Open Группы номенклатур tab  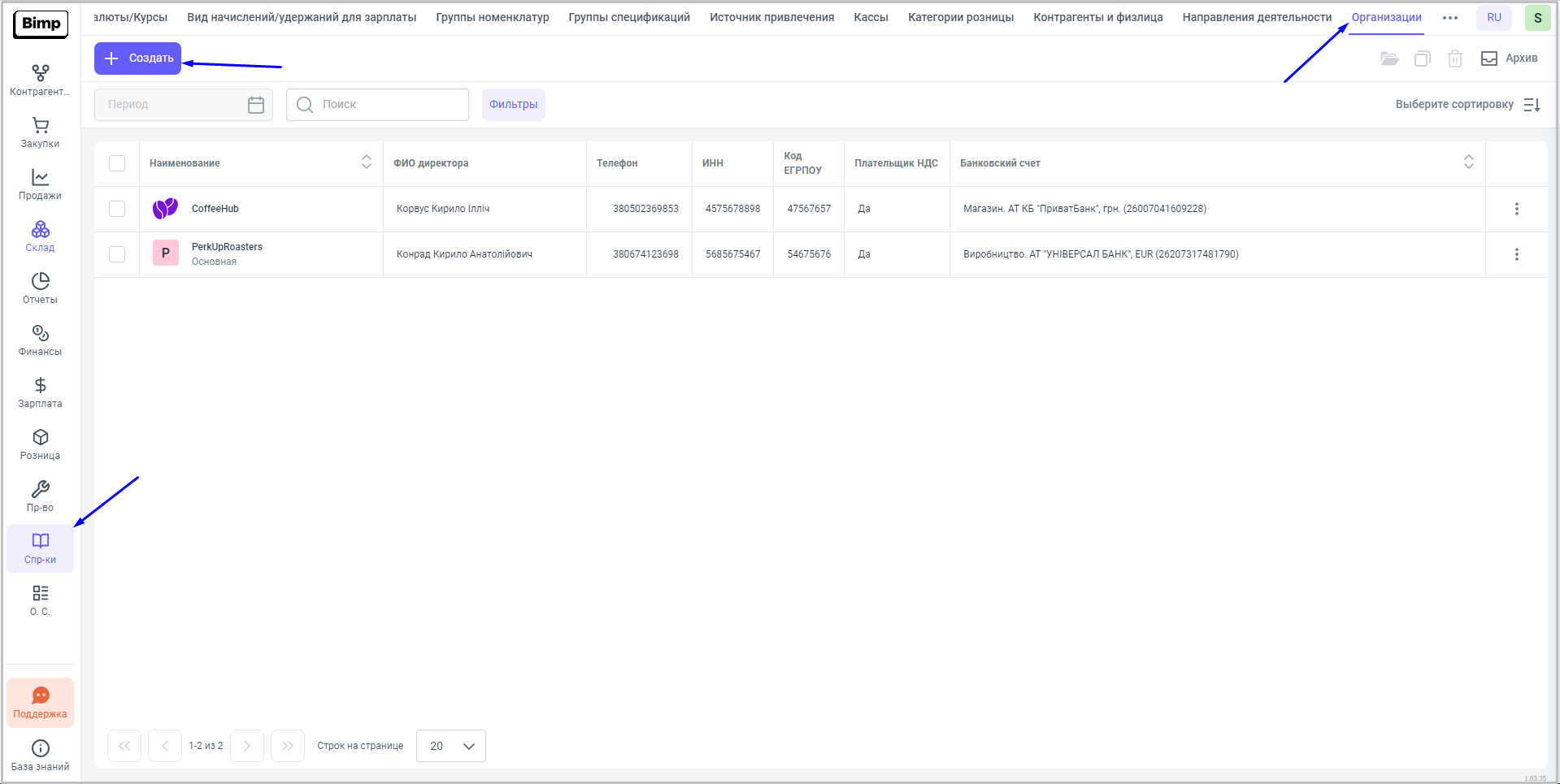coord(492,17)
